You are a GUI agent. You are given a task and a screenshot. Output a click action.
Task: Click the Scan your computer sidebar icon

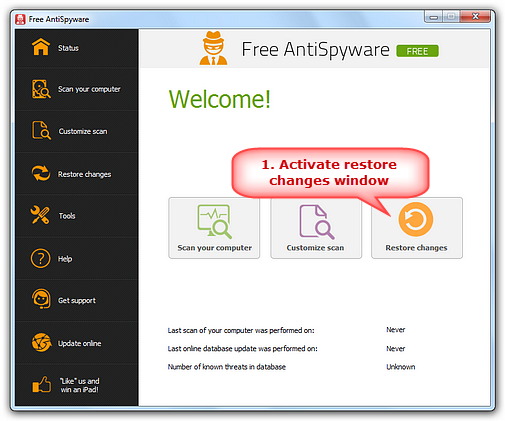41,89
